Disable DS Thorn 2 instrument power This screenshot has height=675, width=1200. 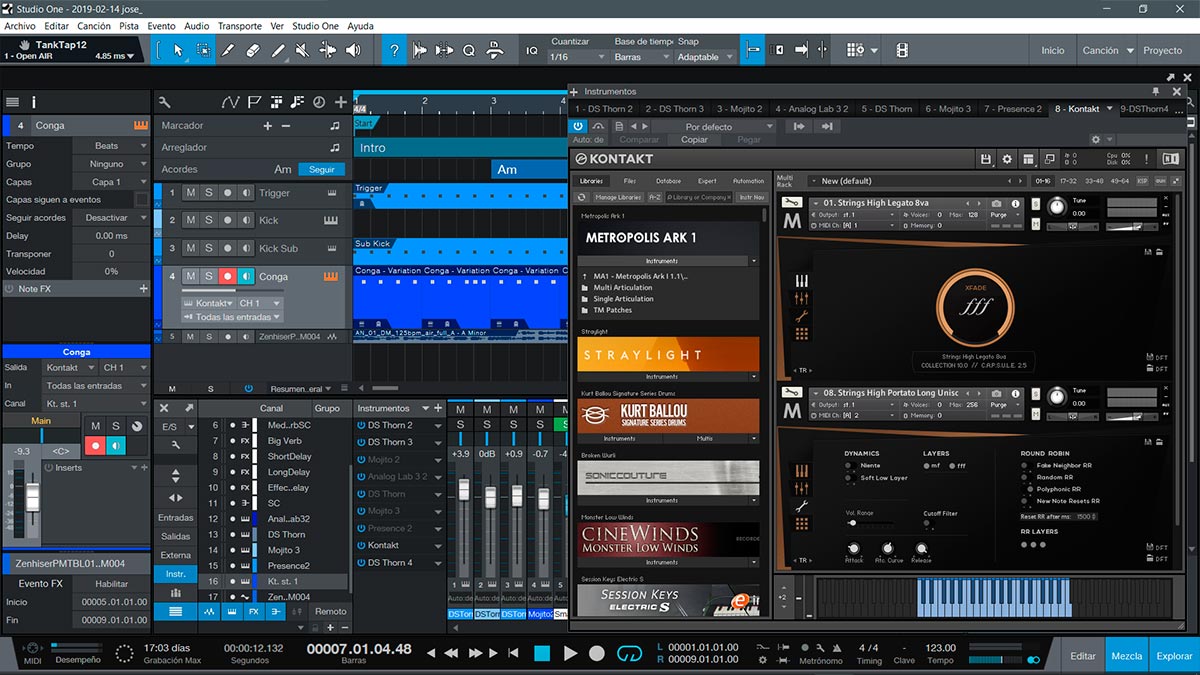pyautogui.click(x=361, y=425)
